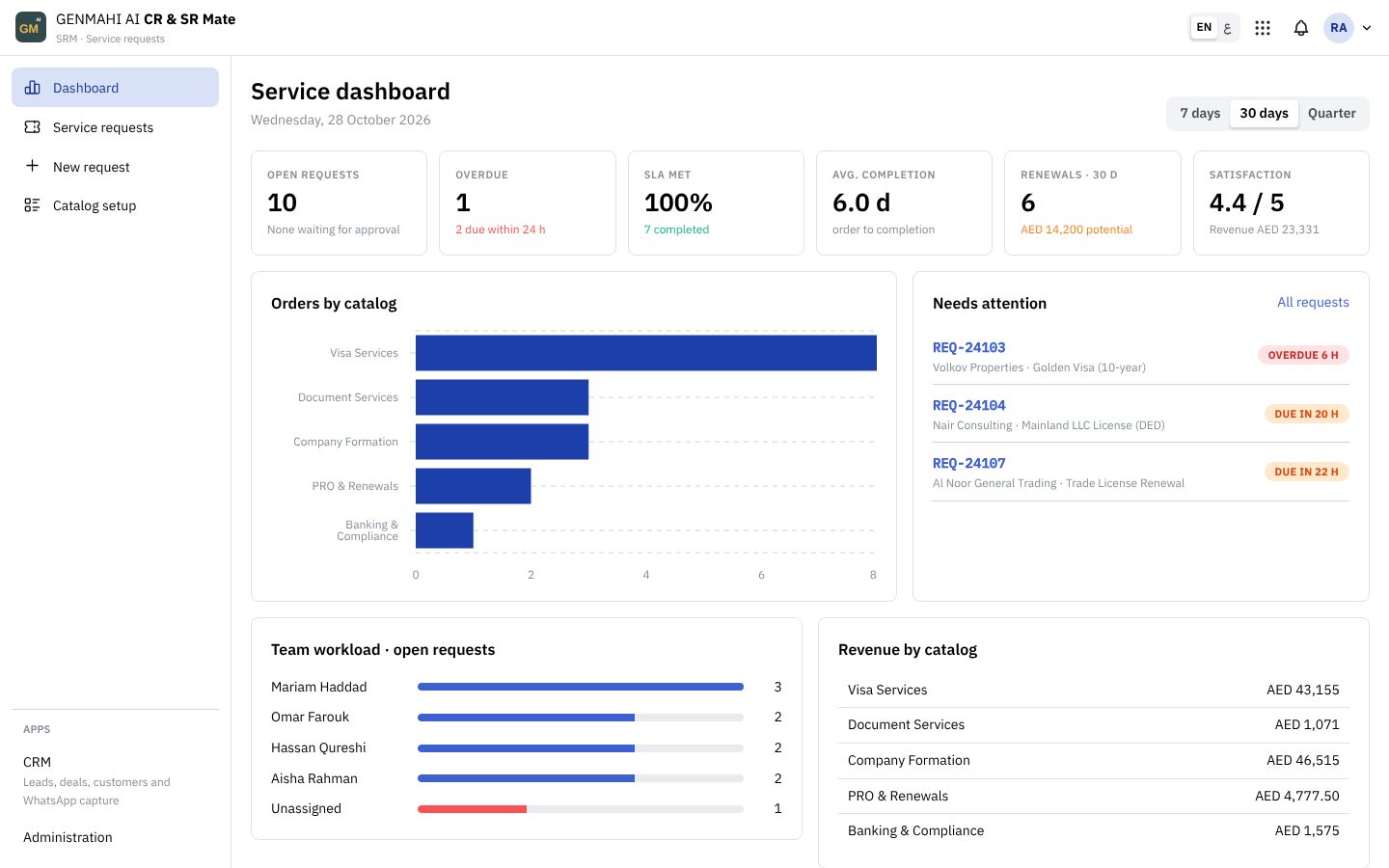
Task: Click the Overdue stat card
Action: pyautogui.click(x=527, y=203)
